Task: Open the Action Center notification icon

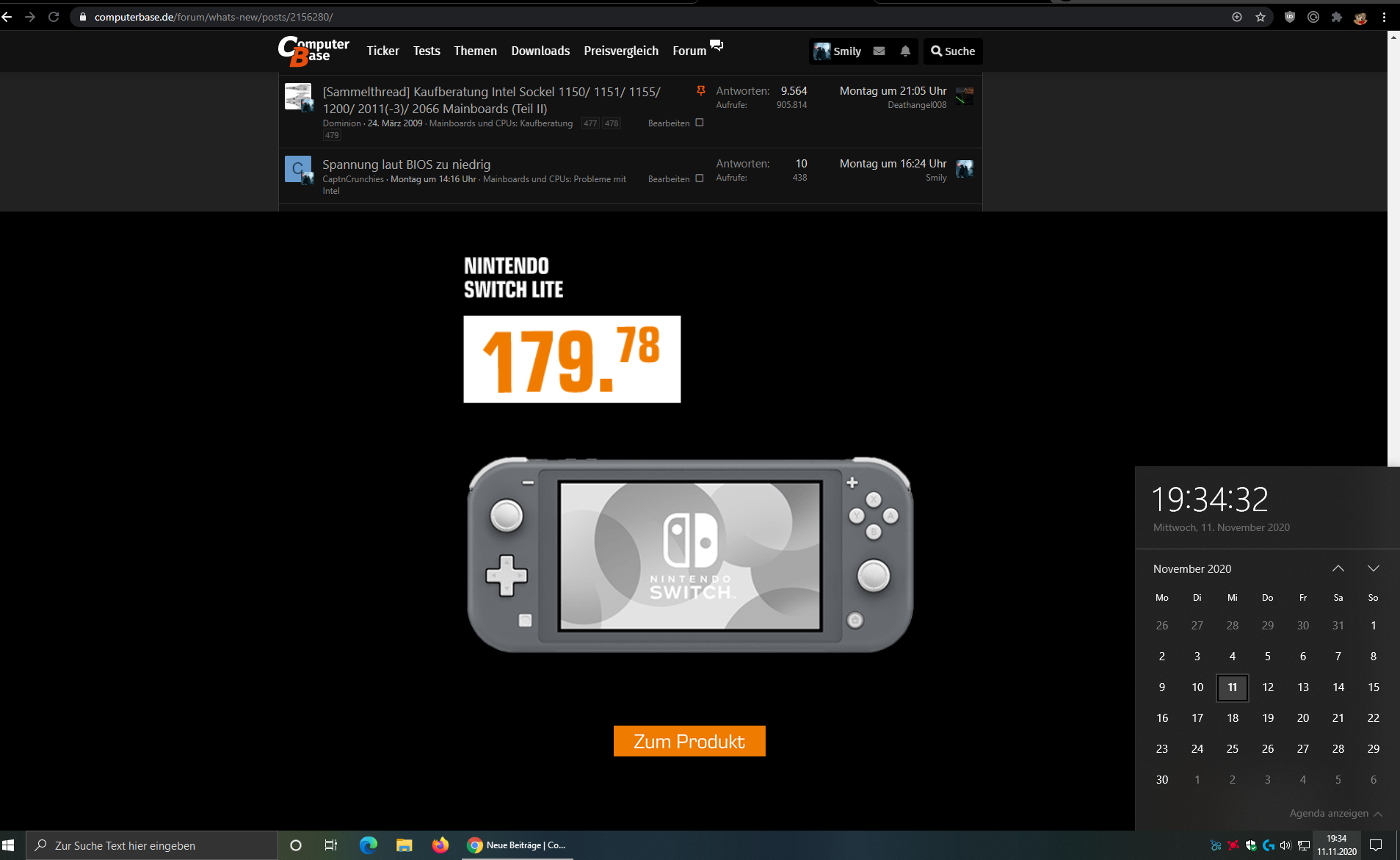Action: pos(1376,845)
